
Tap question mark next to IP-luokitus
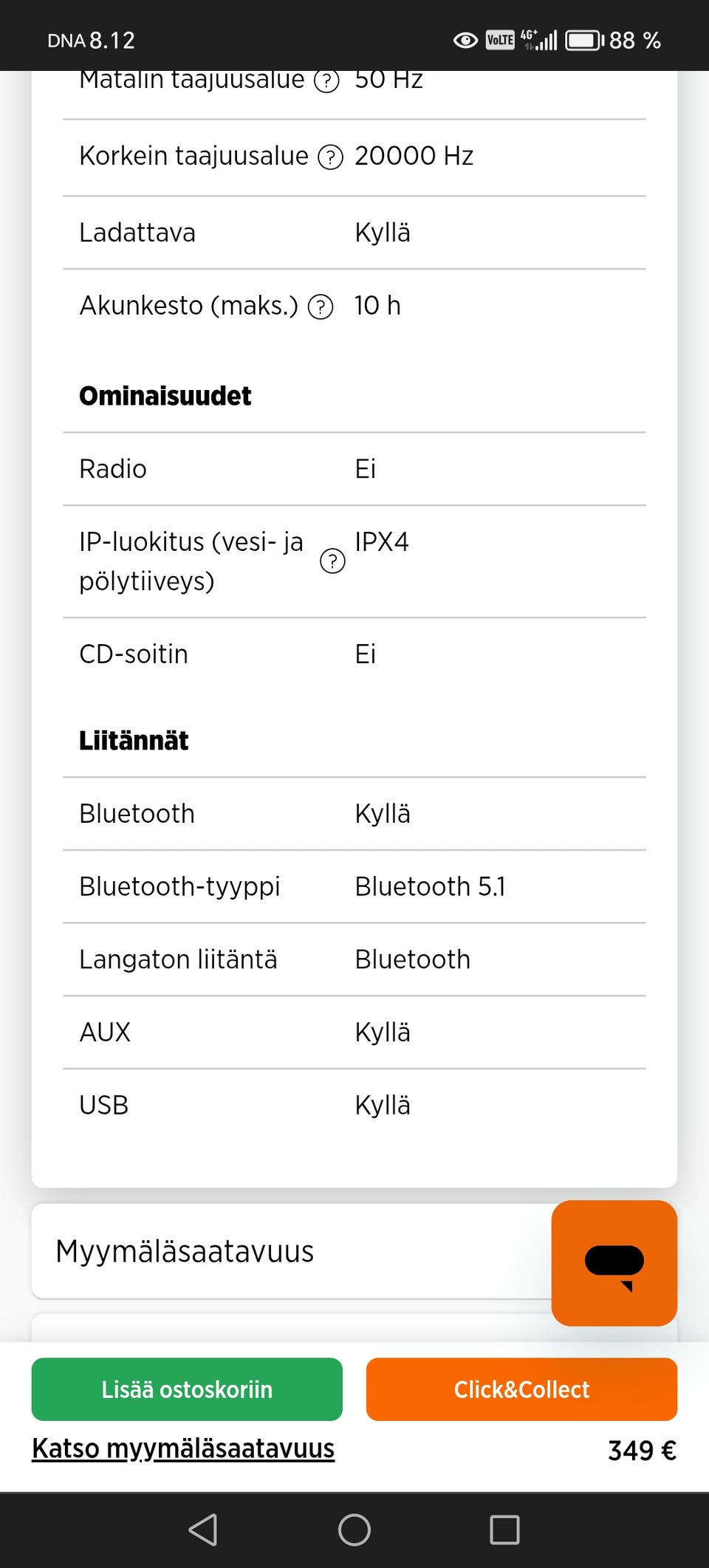(x=332, y=561)
